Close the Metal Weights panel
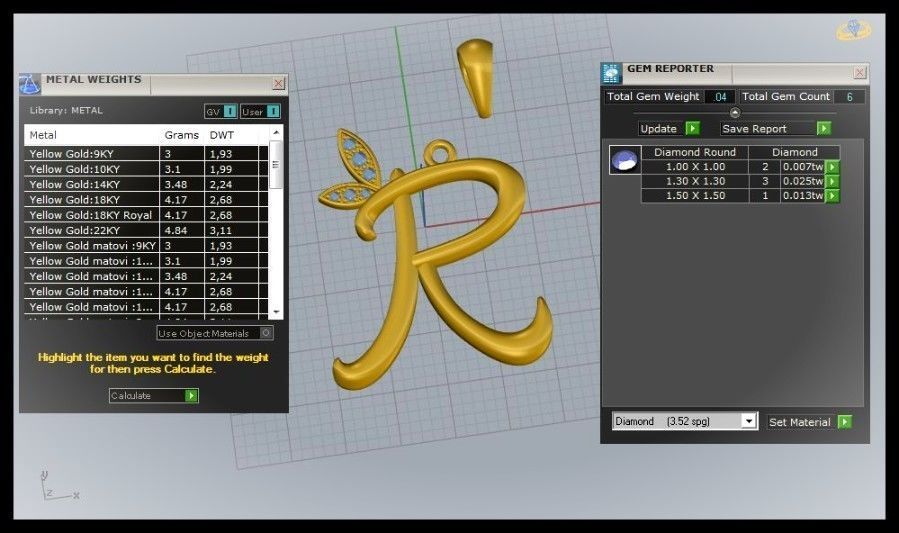 tap(279, 84)
